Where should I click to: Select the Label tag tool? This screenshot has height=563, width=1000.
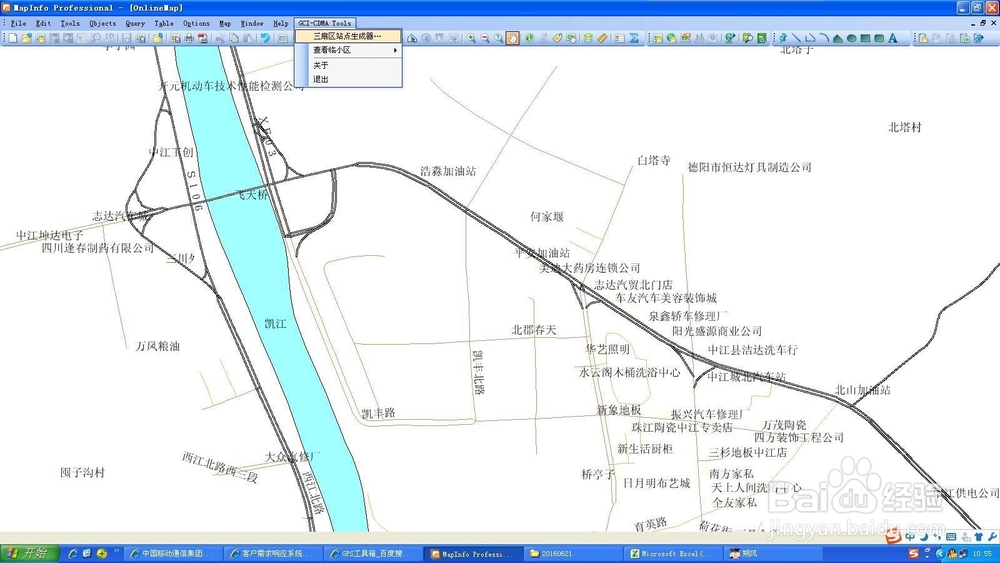(557, 38)
